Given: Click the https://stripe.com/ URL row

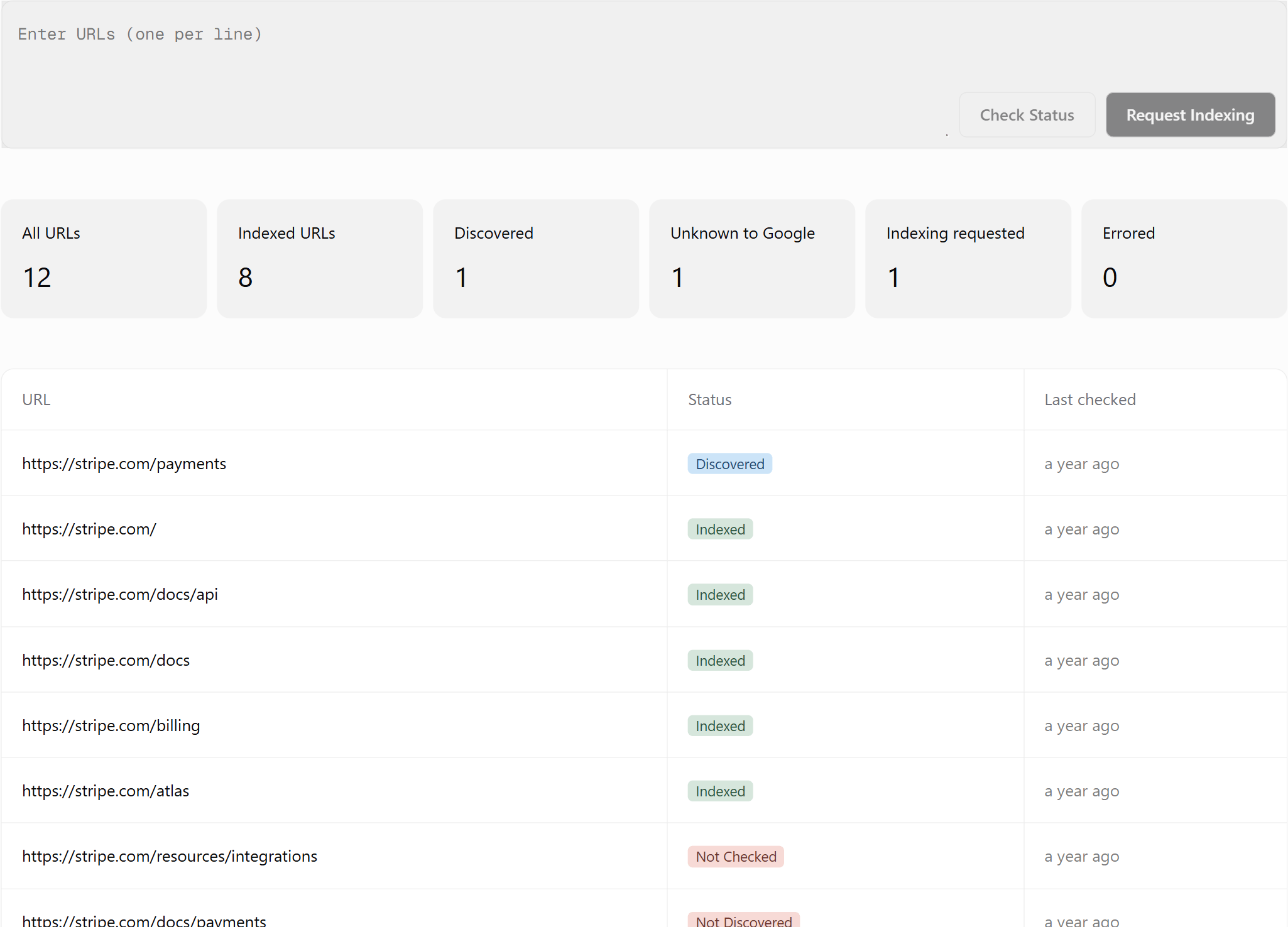Looking at the screenshot, I should (x=644, y=529).
